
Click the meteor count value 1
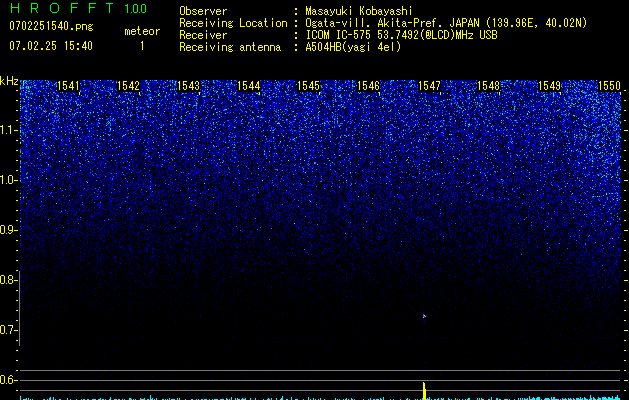point(142,46)
